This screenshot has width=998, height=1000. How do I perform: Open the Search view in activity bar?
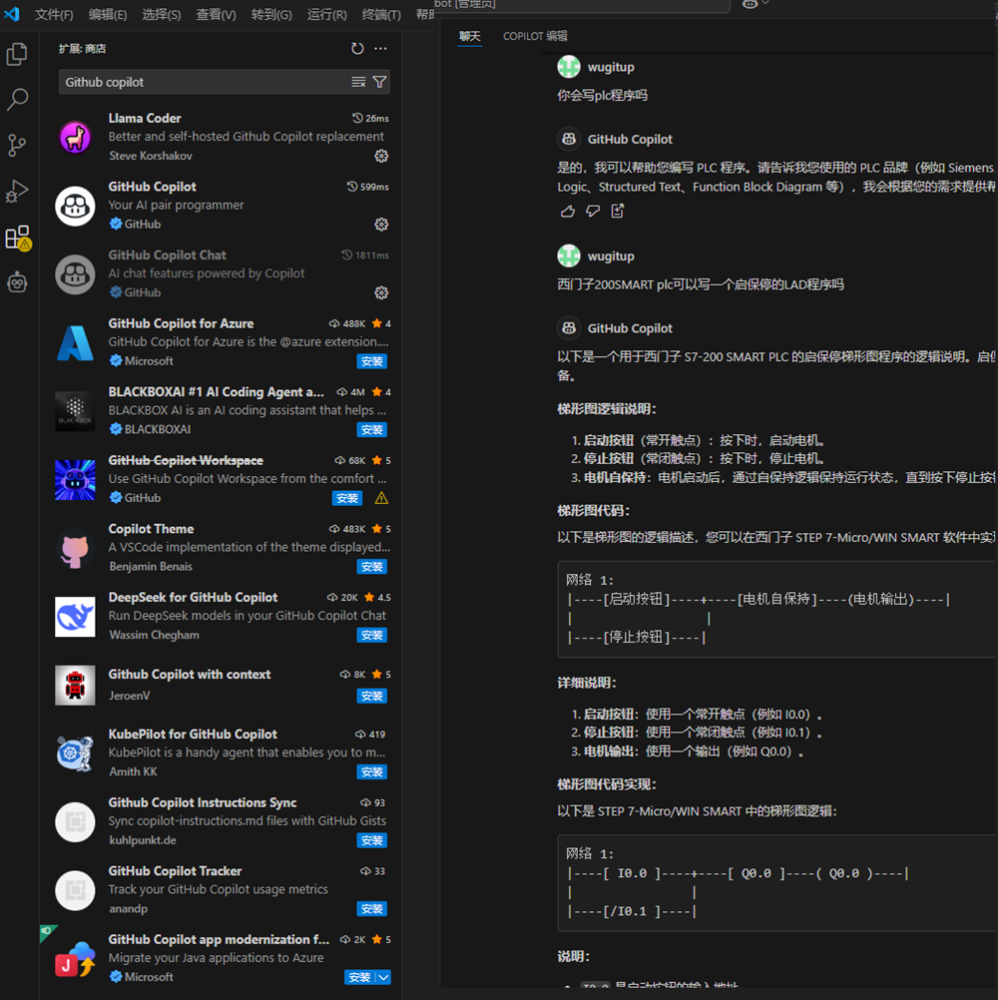coord(17,99)
